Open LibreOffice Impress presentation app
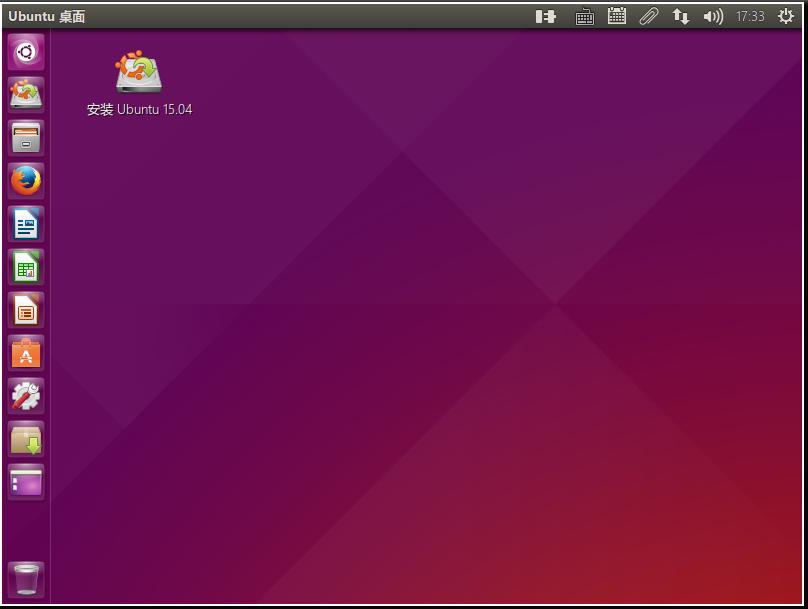 [26, 310]
